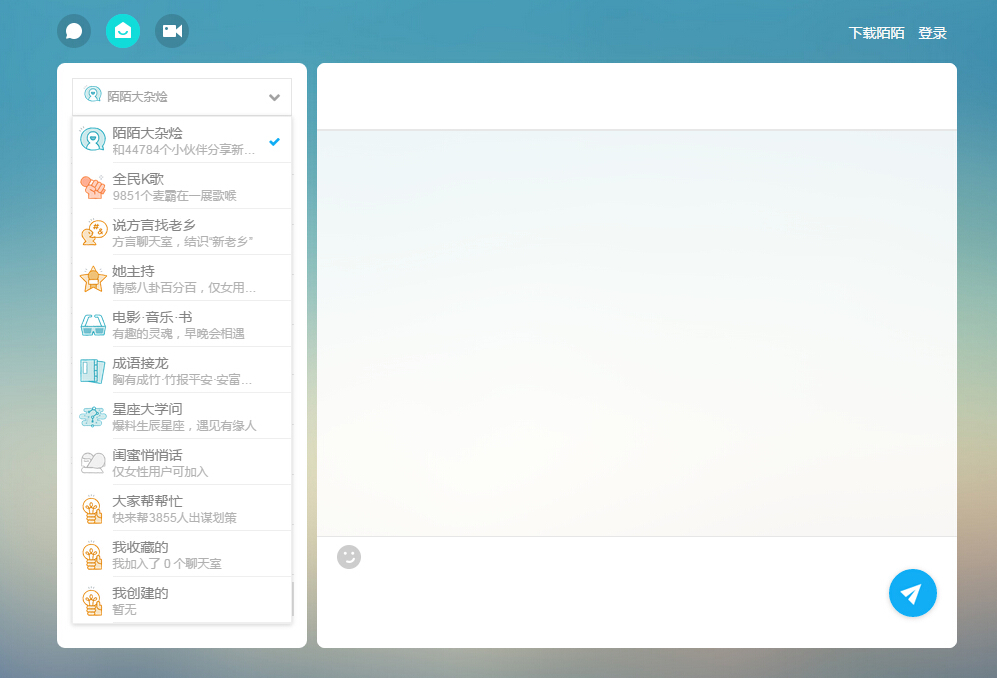997x678 pixels.
Task: Click the checkmark beside 陌陌大杂烩
Action: click(275, 141)
